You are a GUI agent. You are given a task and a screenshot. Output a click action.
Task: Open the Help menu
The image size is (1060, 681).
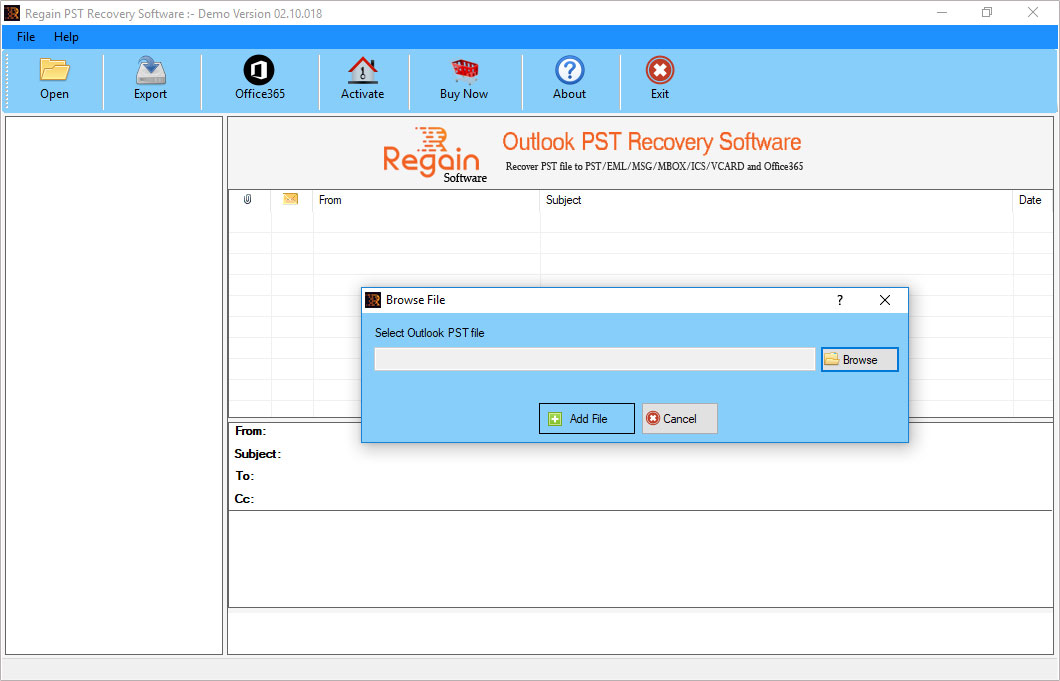[x=66, y=37]
